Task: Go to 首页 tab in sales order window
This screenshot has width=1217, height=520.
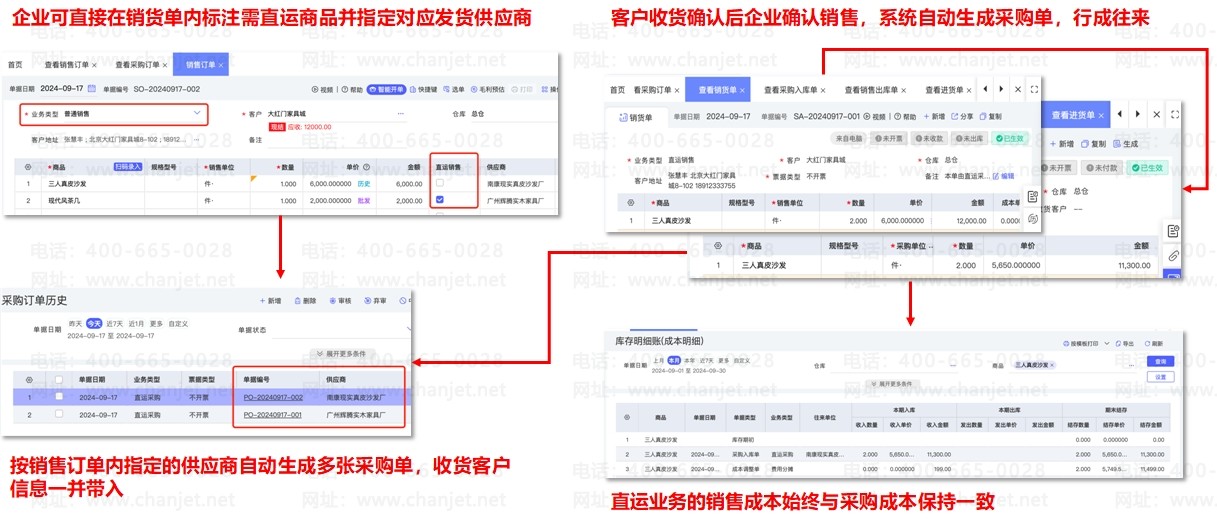Action: pos(15,65)
